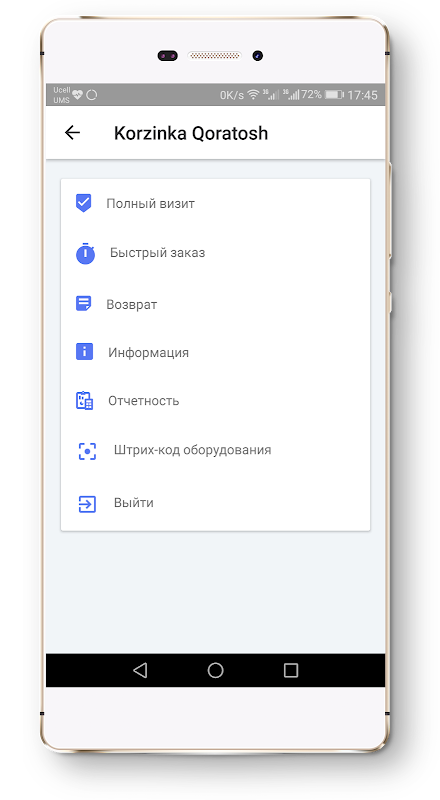Select the Быстрый заказ entry
This screenshot has height=800, width=440.
point(215,253)
